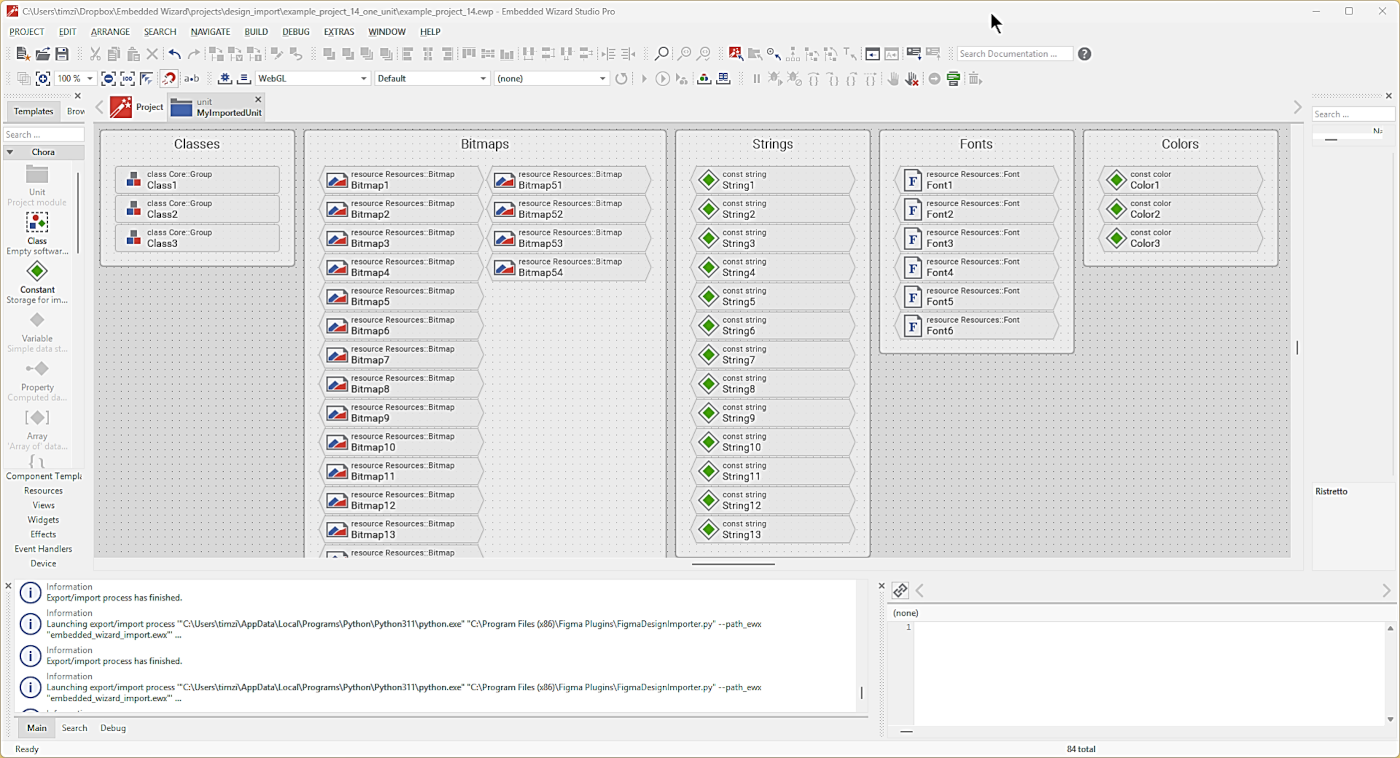Image resolution: width=1400 pixels, height=758 pixels.
Task: Switch to the Debug log tab
Action: (113, 728)
